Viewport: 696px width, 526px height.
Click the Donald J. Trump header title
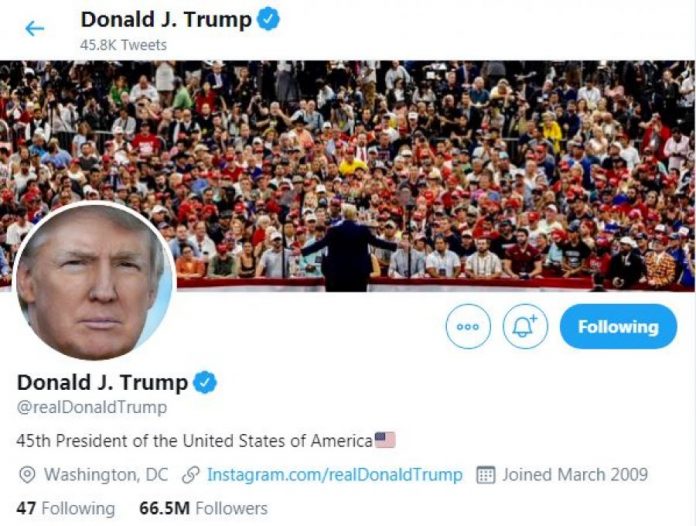point(166,20)
